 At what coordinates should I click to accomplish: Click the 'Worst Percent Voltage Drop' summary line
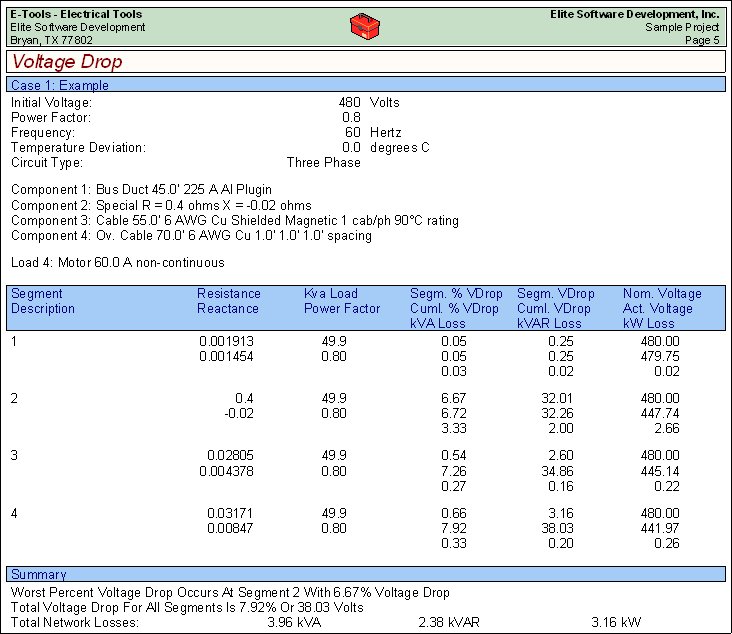[230, 592]
